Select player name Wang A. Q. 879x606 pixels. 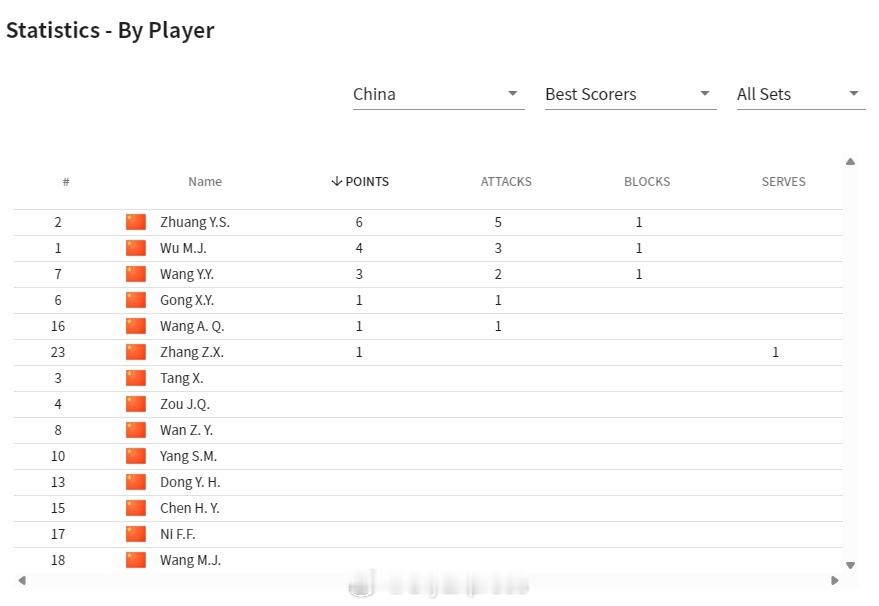tap(192, 326)
